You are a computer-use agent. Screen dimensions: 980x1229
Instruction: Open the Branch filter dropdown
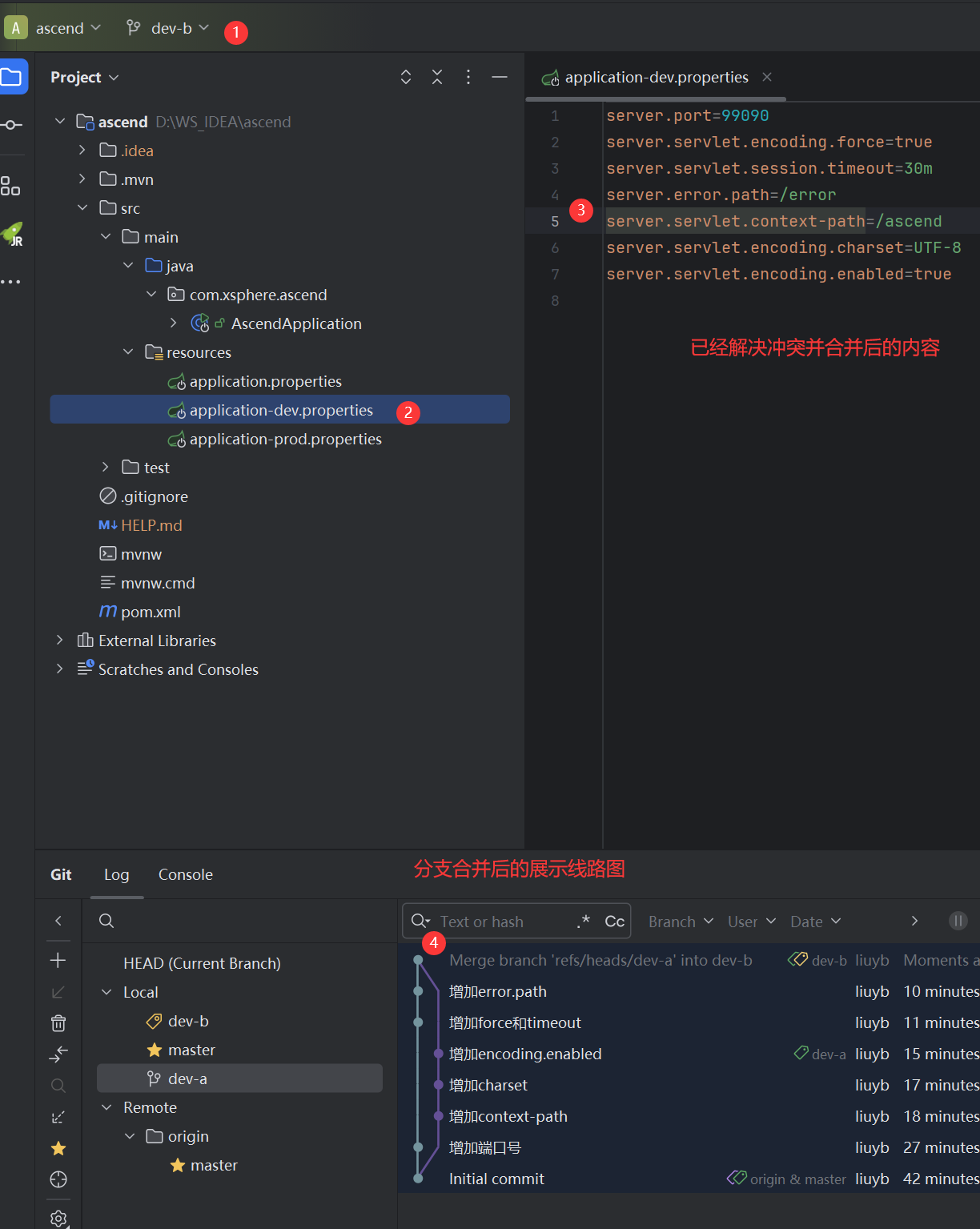click(681, 922)
